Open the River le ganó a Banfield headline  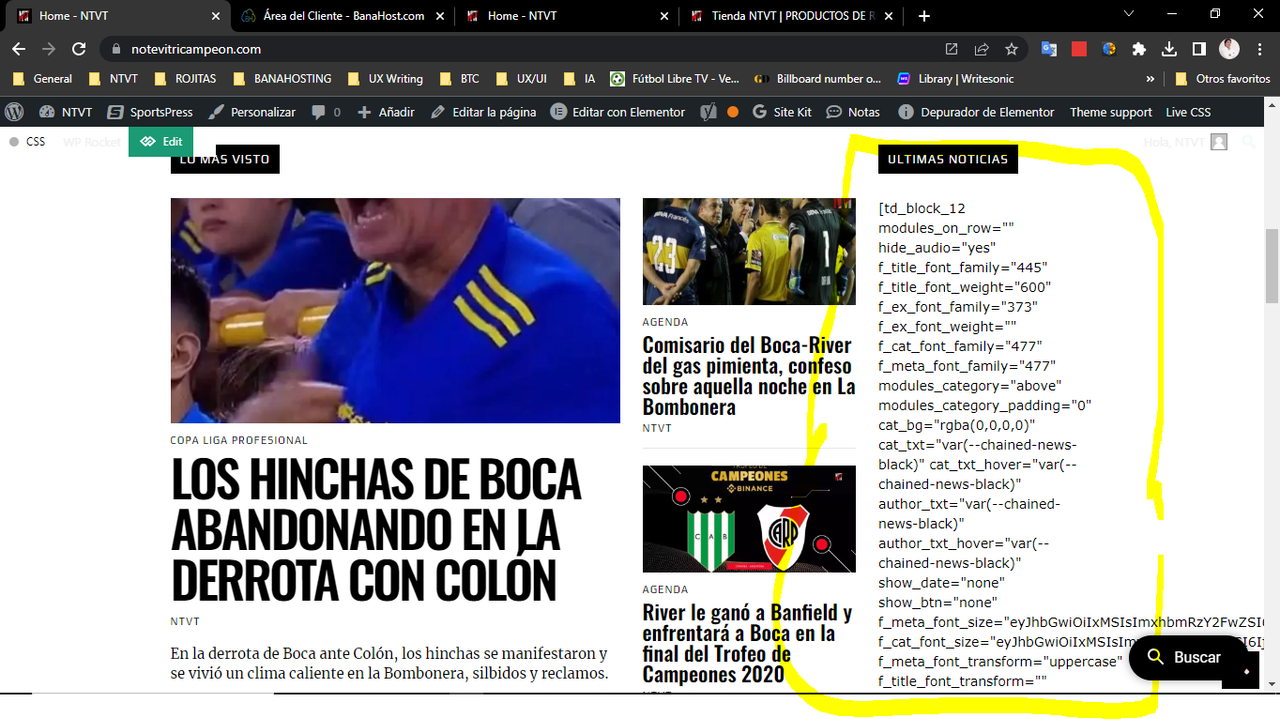(x=747, y=644)
